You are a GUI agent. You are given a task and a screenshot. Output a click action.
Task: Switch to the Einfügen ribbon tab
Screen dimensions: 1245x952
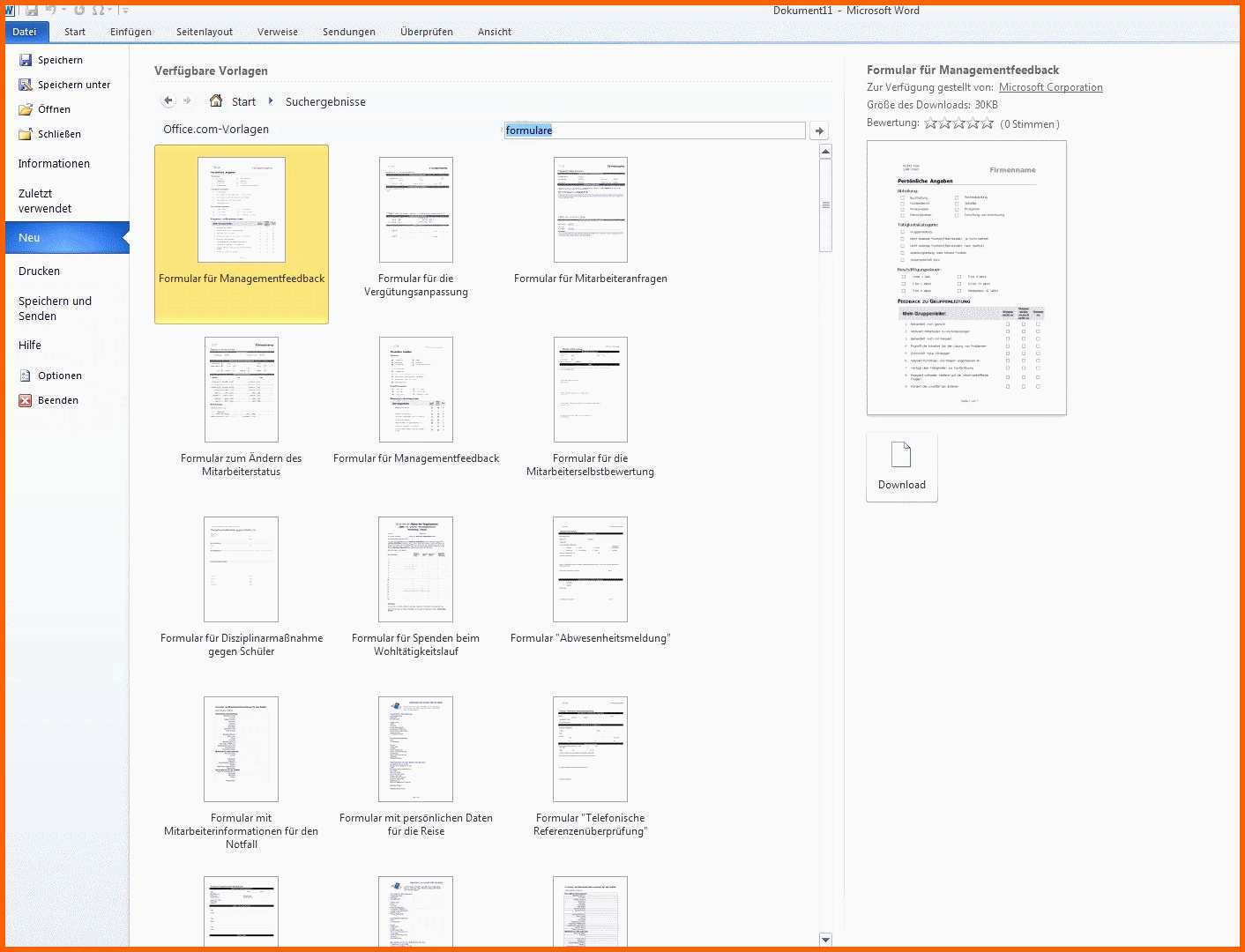click(130, 32)
